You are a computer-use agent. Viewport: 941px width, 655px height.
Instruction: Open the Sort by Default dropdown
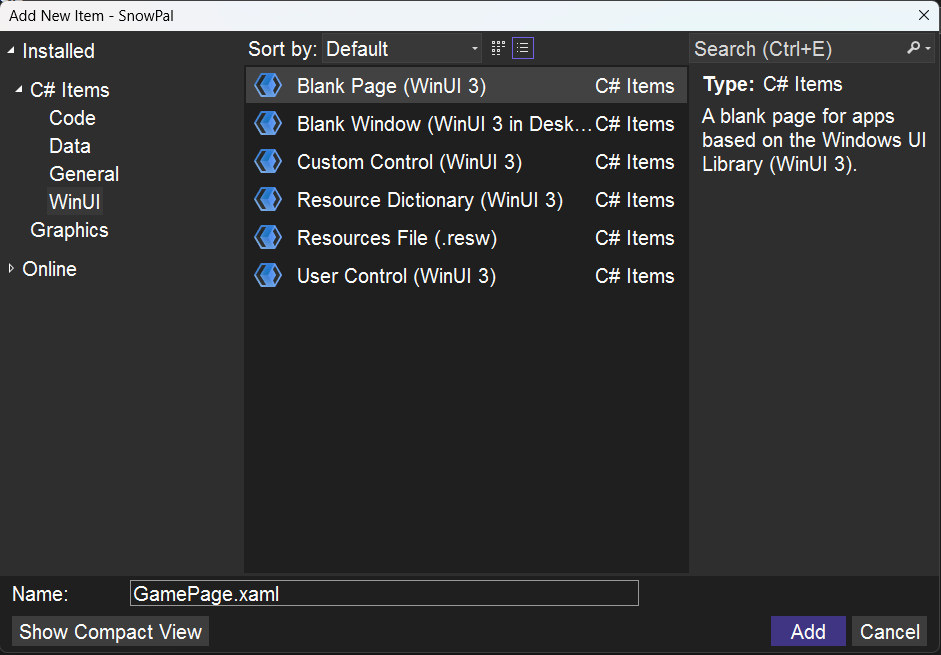click(402, 49)
